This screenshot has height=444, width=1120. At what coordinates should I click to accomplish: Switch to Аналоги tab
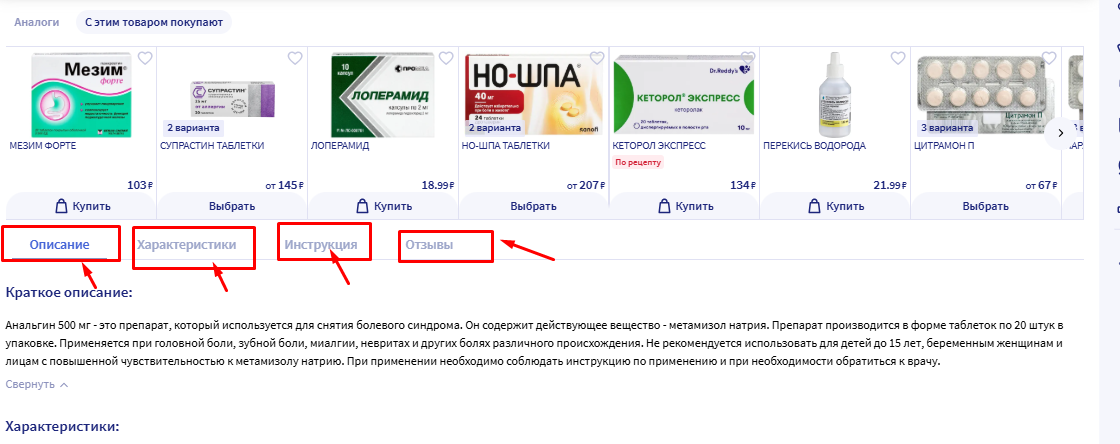coord(37,22)
